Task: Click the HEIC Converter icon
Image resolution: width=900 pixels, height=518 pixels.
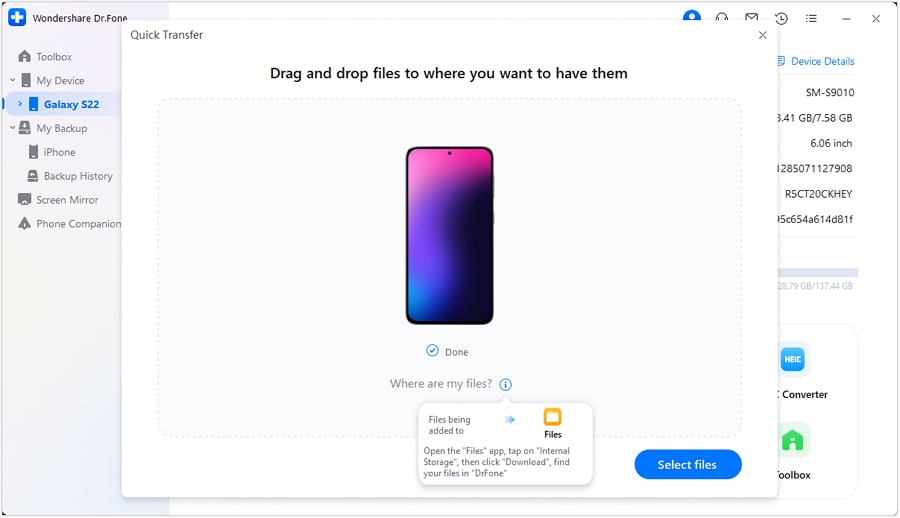Action: 793,359
